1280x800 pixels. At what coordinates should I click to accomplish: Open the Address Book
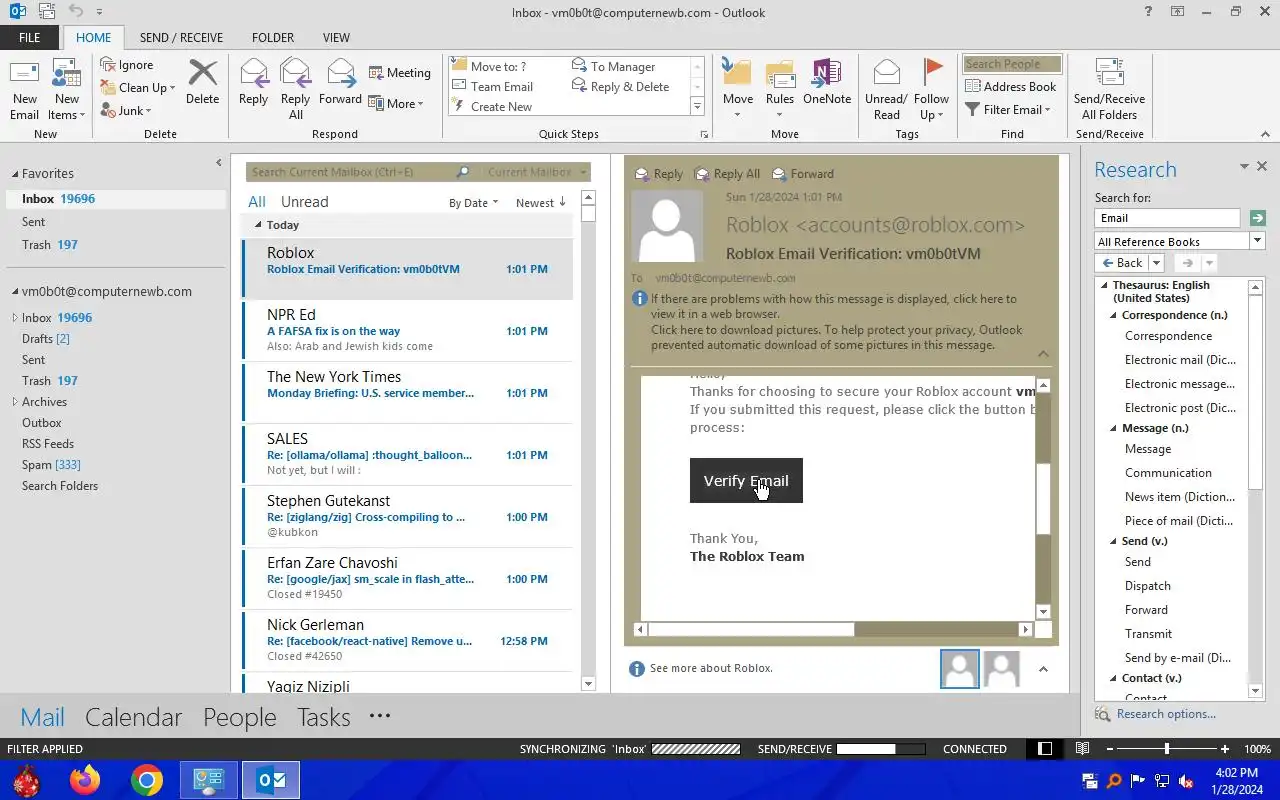coord(1010,87)
